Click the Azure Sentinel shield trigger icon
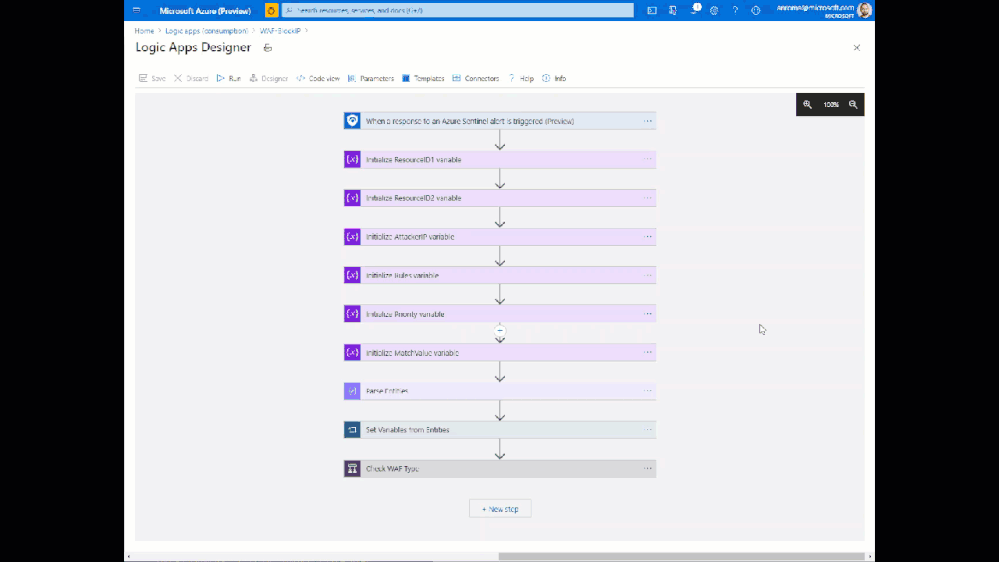Screen dimensions: 999x562 point(352,121)
